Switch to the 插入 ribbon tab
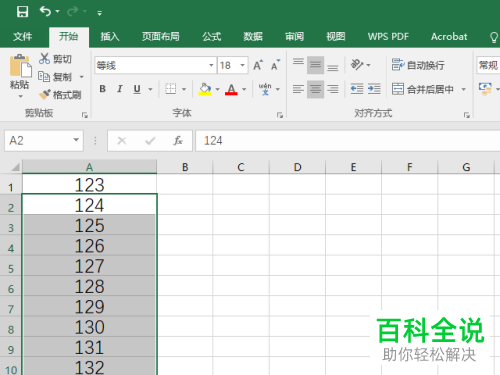The height and width of the screenshot is (375, 500). click(110, 36)
